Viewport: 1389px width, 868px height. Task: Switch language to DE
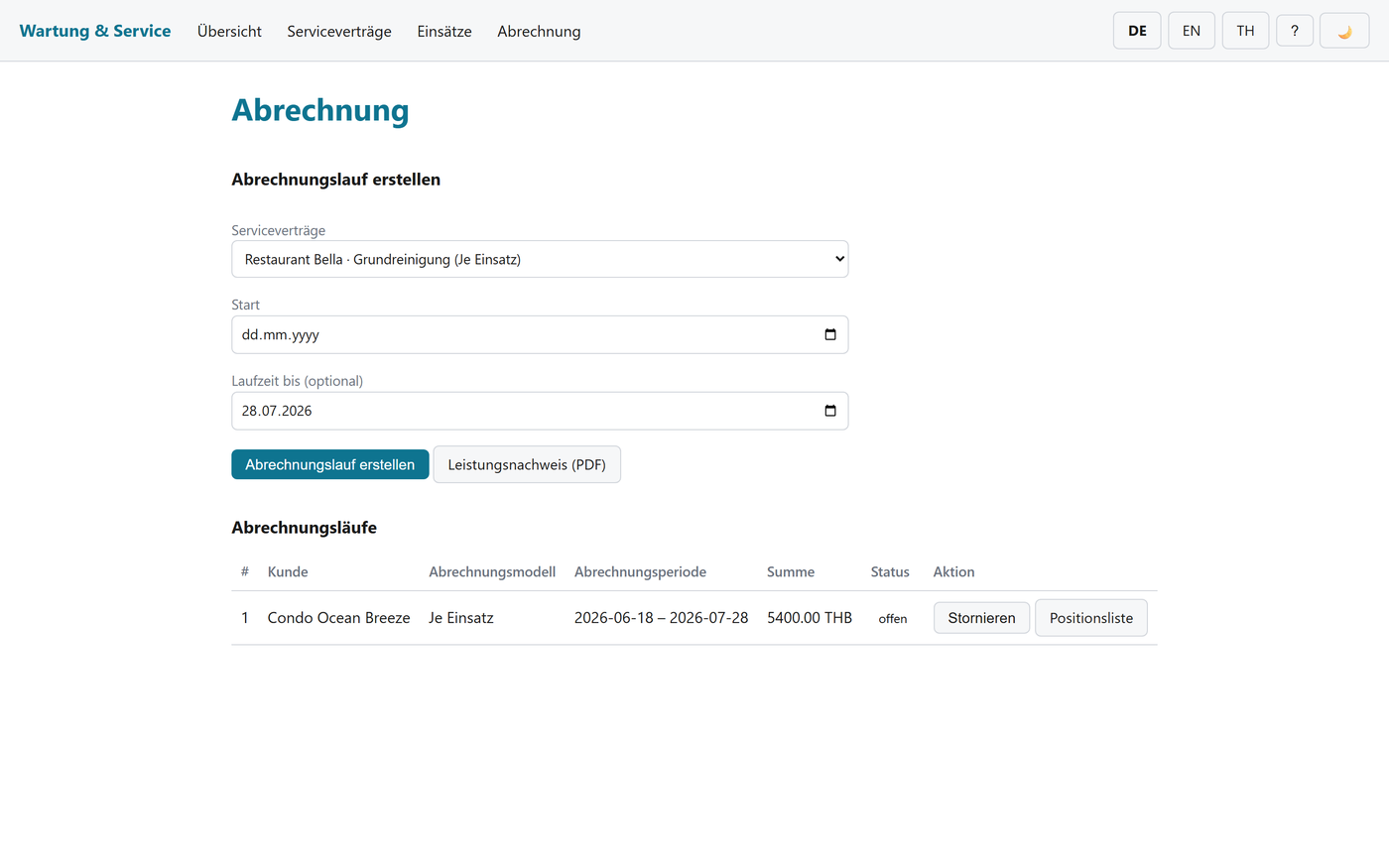tap(1137, 31)
